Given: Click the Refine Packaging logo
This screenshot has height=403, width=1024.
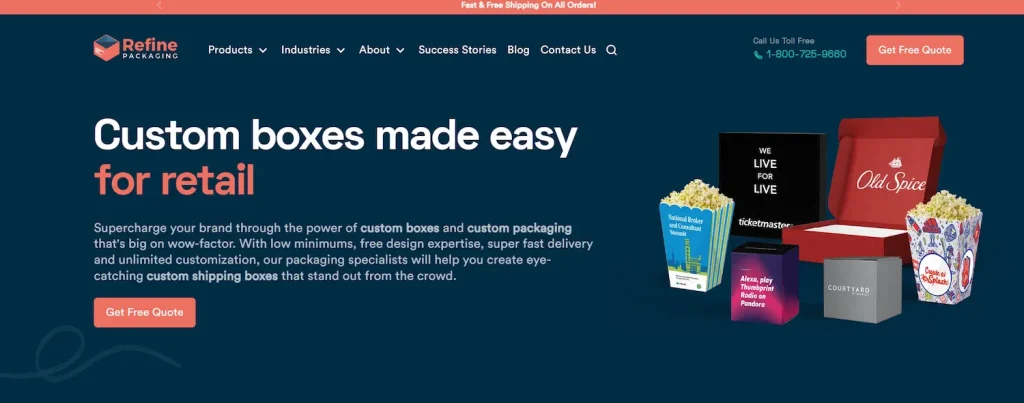Looking at the screenshot, I should [x=136, y=48].
